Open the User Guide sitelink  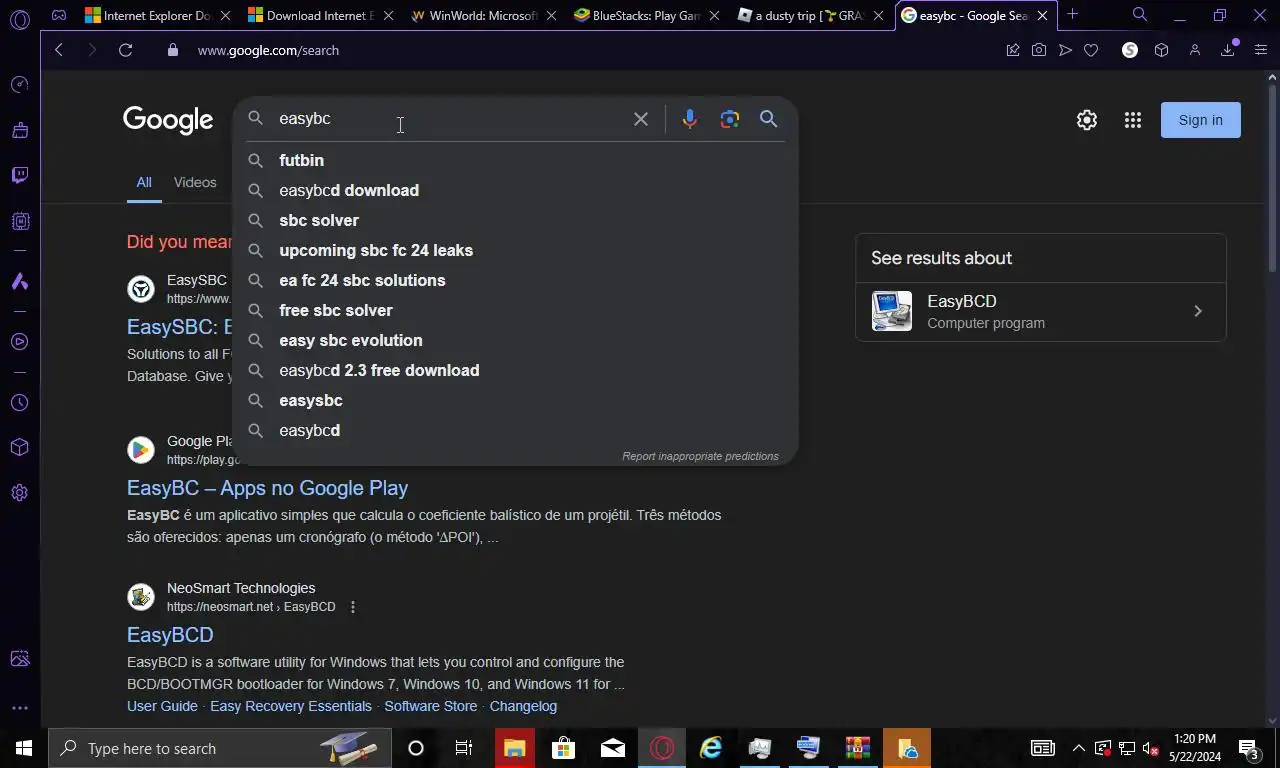[x=162, y=706]
